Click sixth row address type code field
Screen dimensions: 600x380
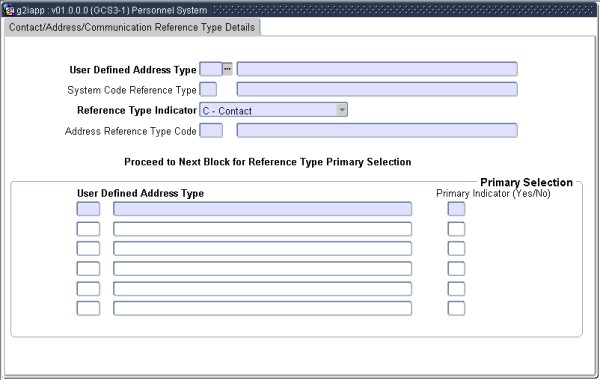click(88, 308)
